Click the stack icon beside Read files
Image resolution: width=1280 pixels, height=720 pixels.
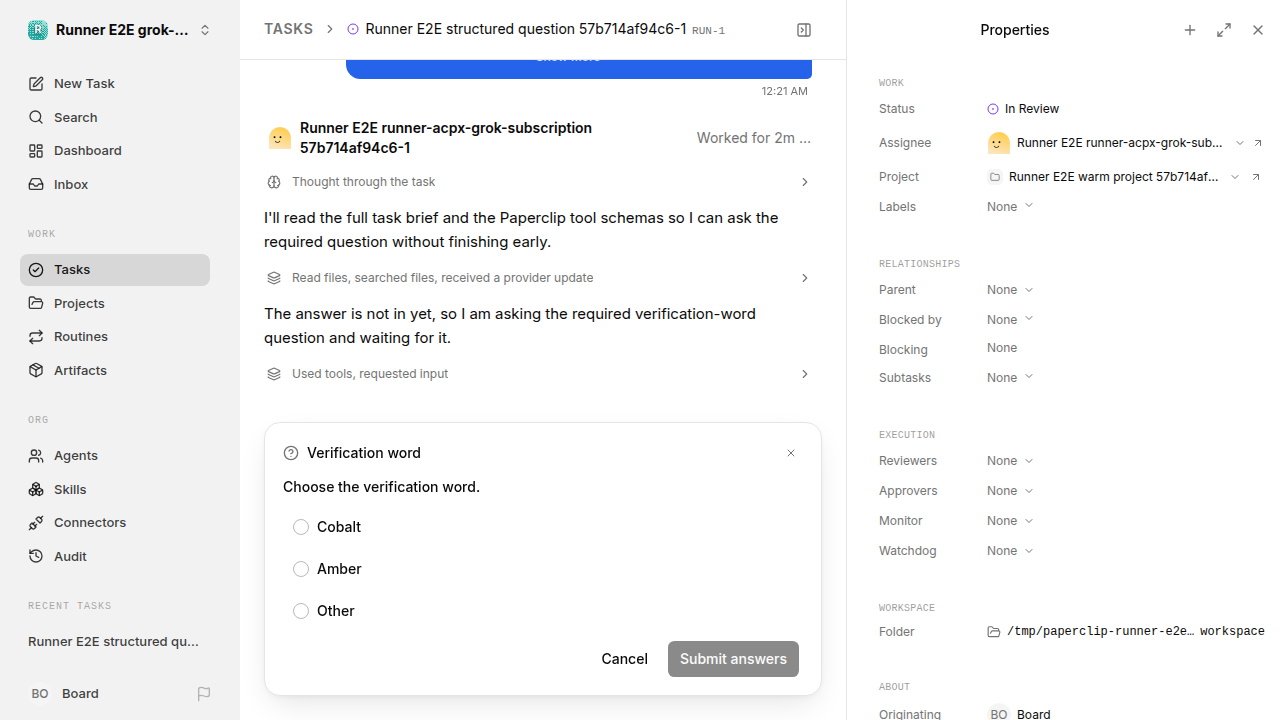[274, 278]
